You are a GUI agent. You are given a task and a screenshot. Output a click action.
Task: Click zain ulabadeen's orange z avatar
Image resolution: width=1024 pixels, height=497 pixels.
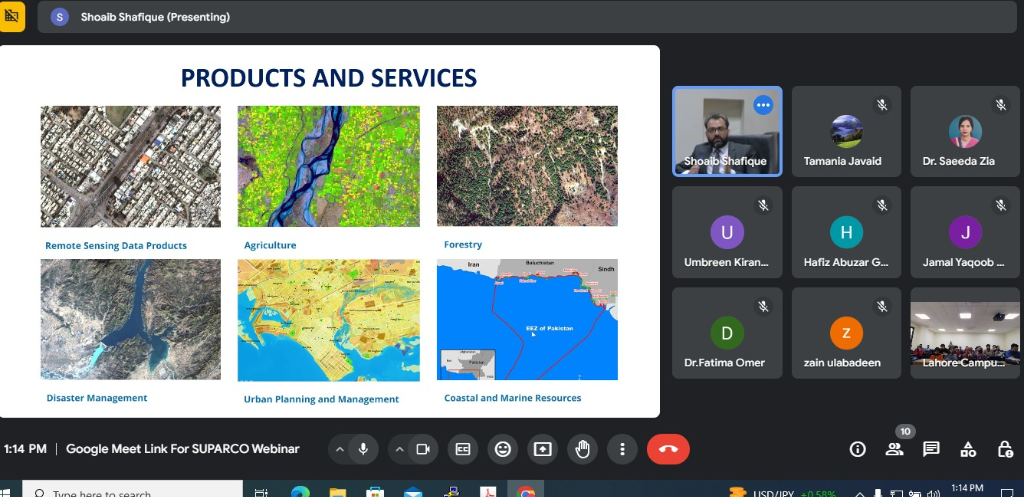click(846, 333)
